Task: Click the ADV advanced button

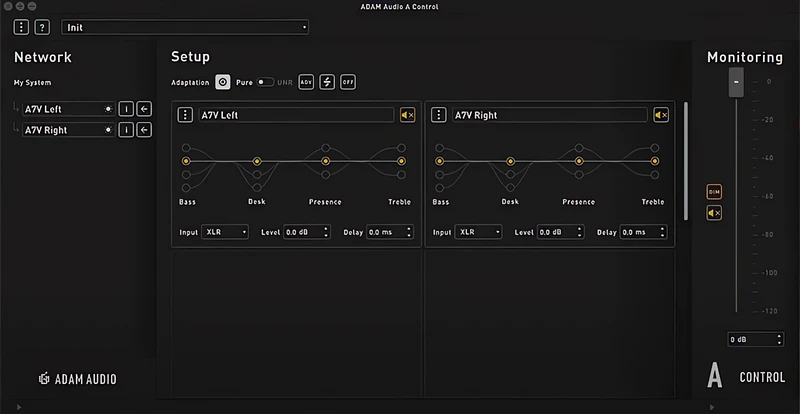Action: 306,82
